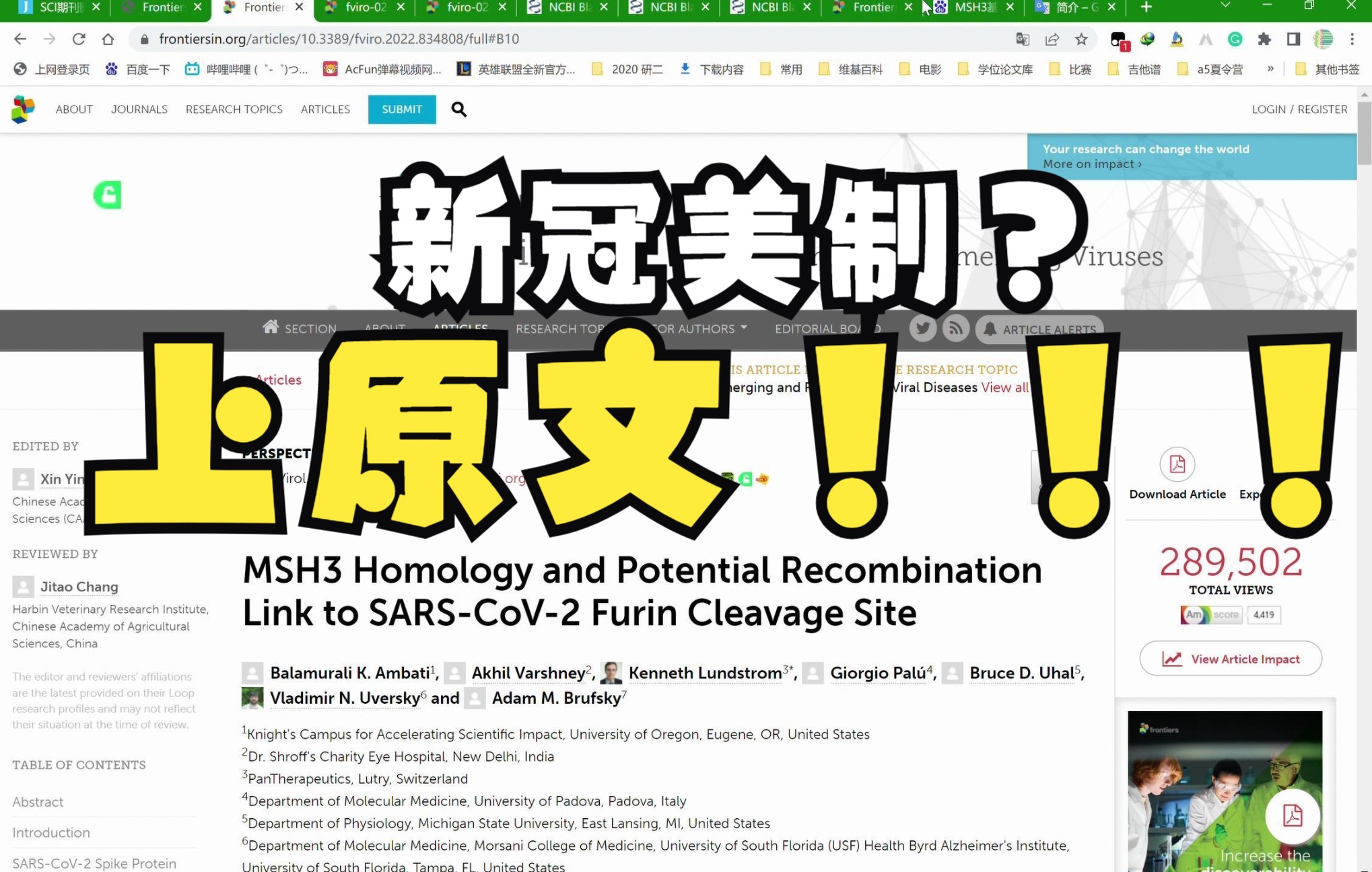Open the new tab plus button
The width and height of the screenshot is (1372, 872).
[1146, 7]
